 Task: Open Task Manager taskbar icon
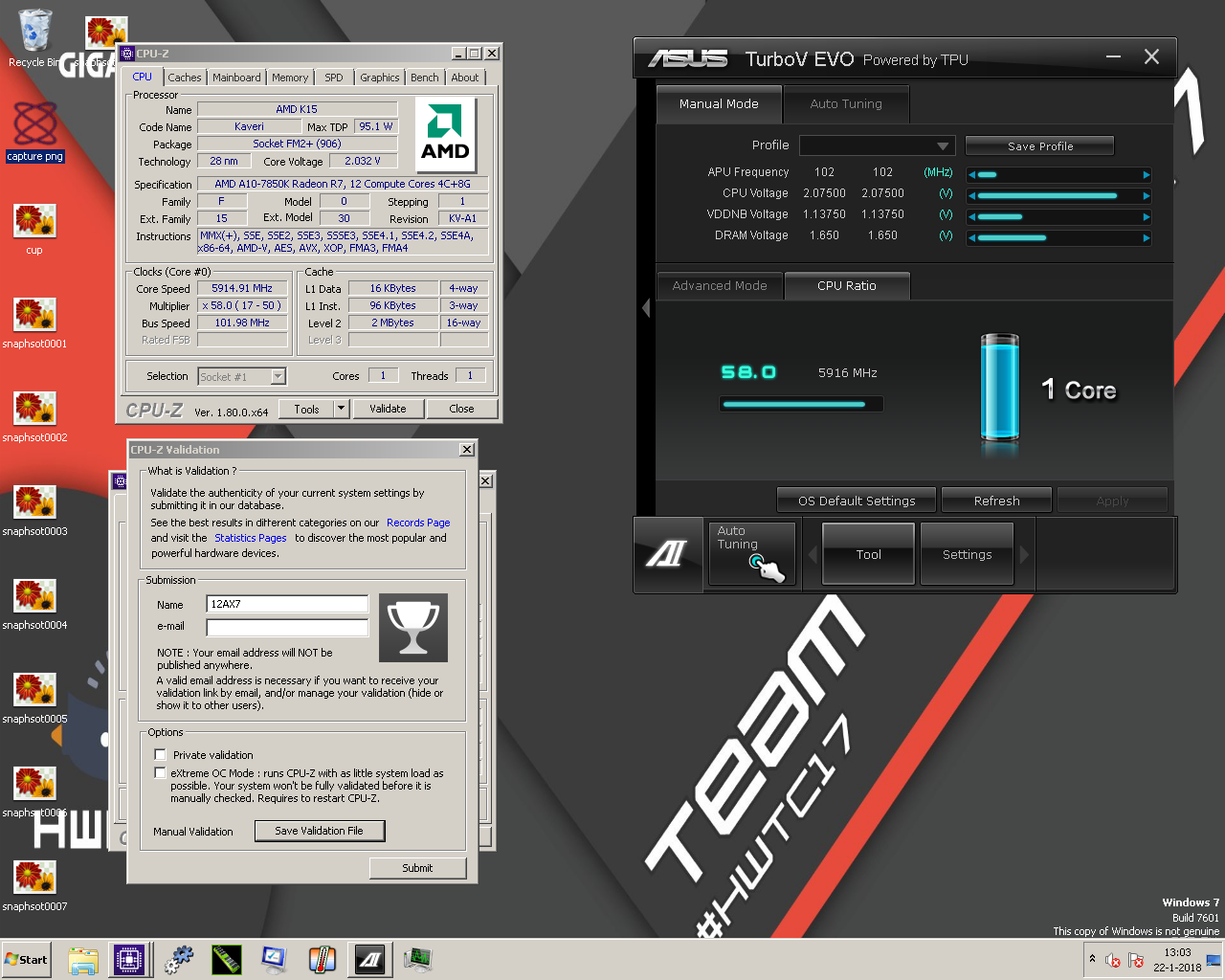pyautogui.click(x=418, y=960)
